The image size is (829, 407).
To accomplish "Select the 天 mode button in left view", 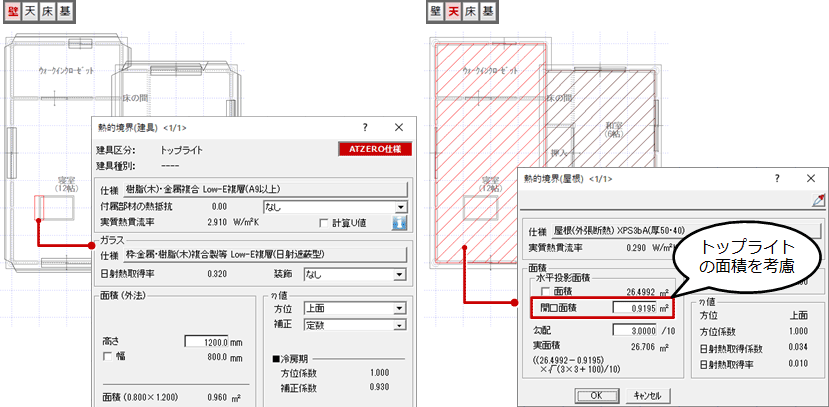I will (x=30, y=12).
